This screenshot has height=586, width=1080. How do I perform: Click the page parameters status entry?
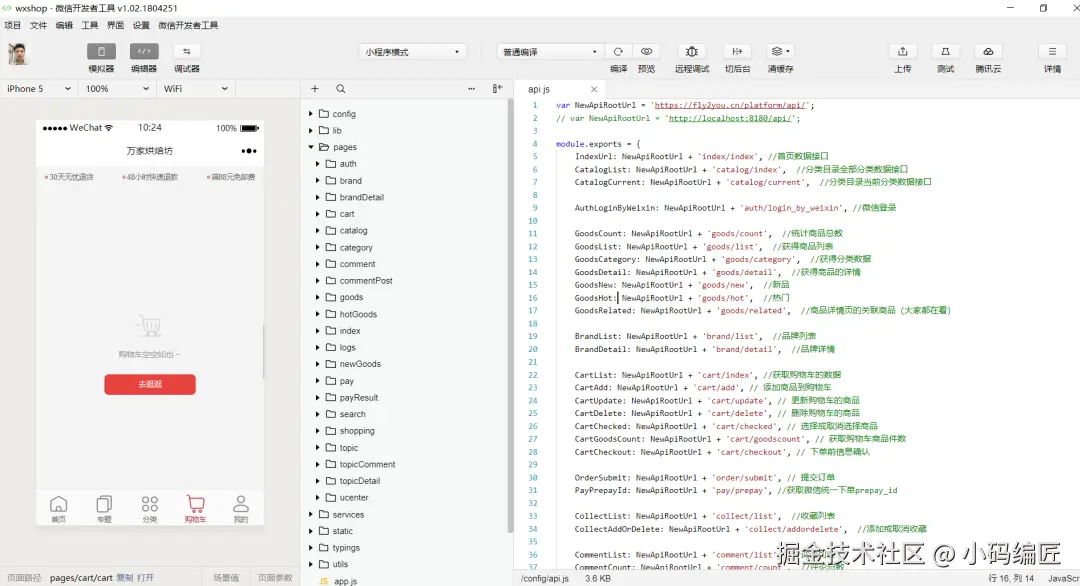pyautogui.click(x=275, y=578)
